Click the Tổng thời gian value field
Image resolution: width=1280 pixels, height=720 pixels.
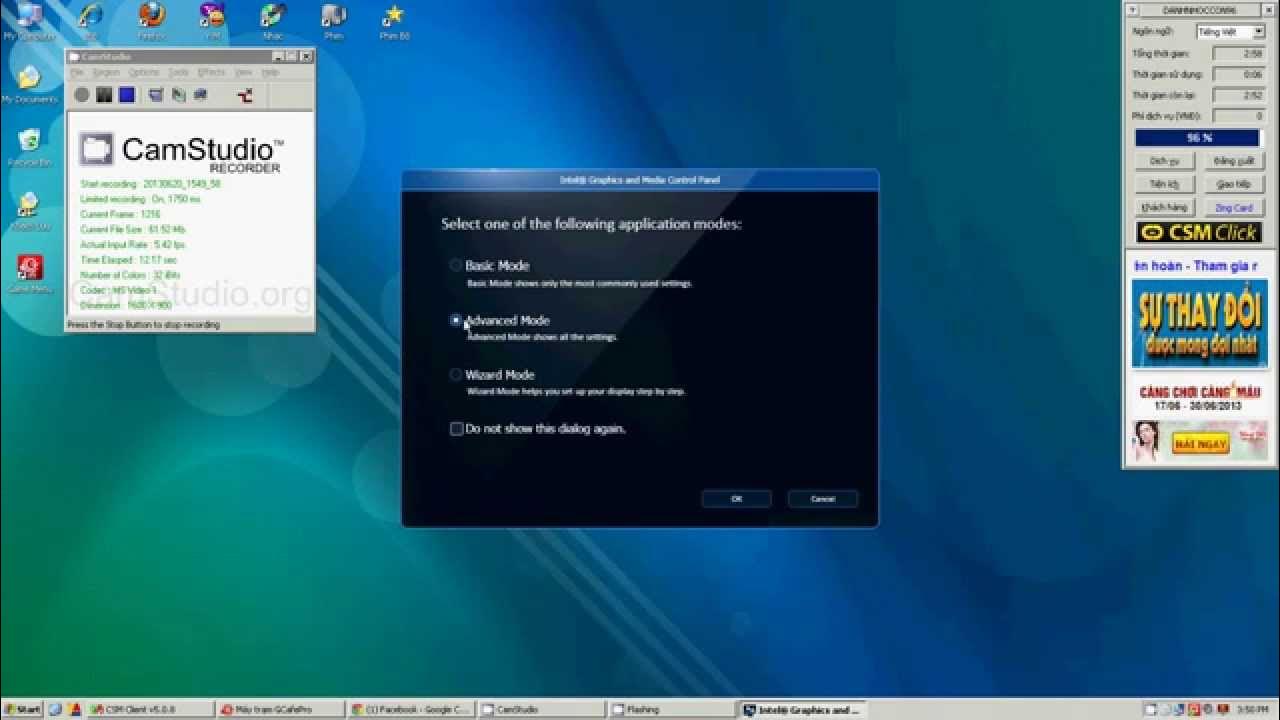[1239, 53]
